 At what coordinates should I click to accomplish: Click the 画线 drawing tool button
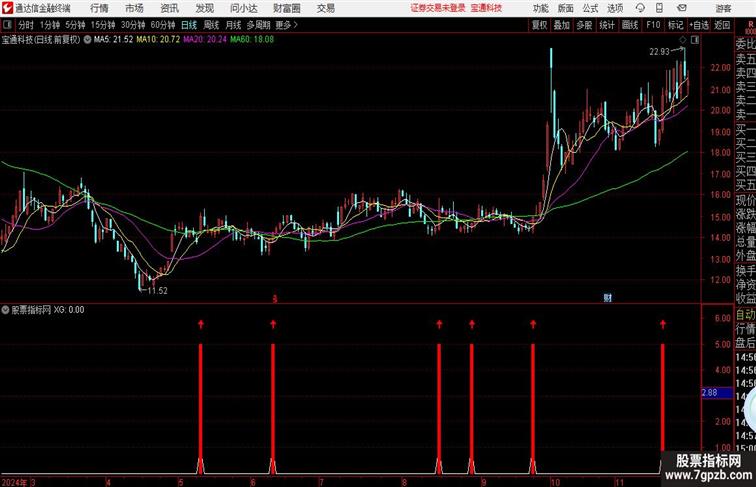[x=630, y=25]
